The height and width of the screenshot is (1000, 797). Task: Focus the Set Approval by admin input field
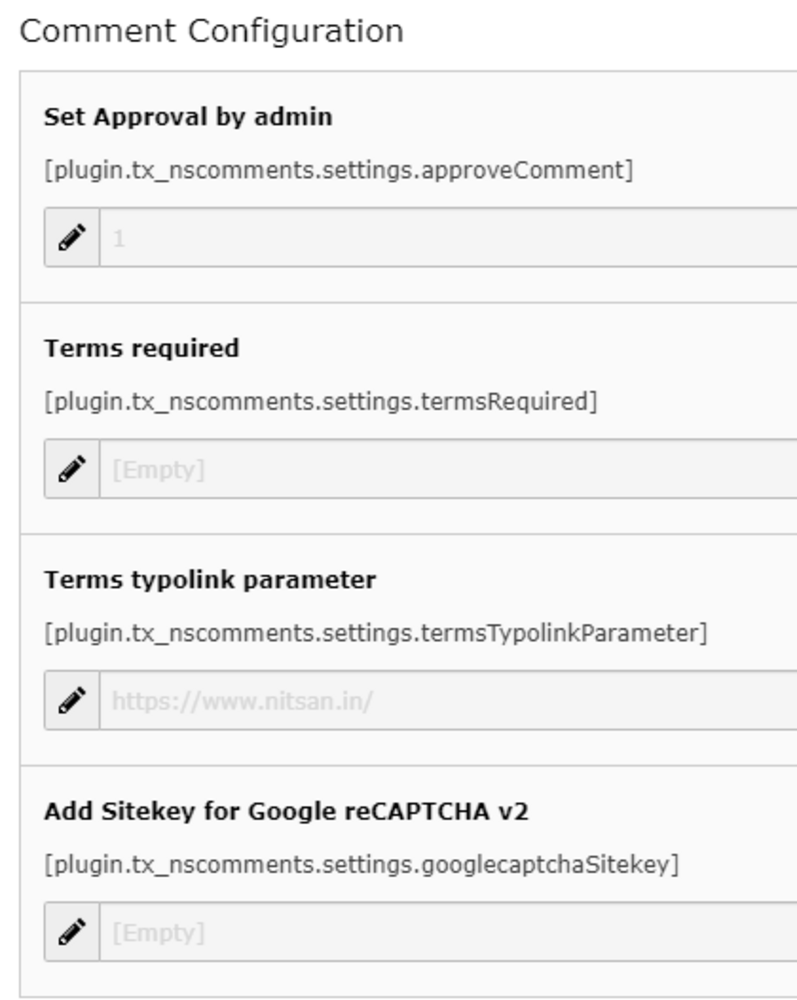pyautogui.click(x=448, y=237)
